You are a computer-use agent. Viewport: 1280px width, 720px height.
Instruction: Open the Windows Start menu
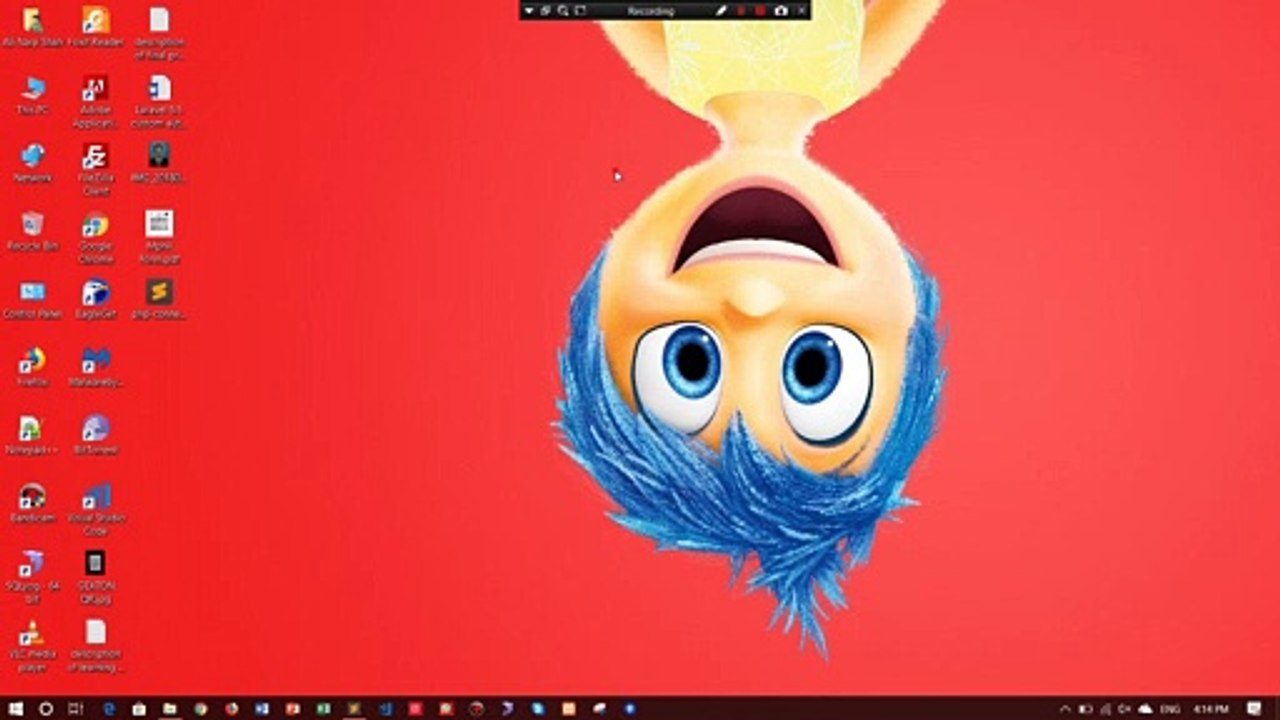click(16, 708)
